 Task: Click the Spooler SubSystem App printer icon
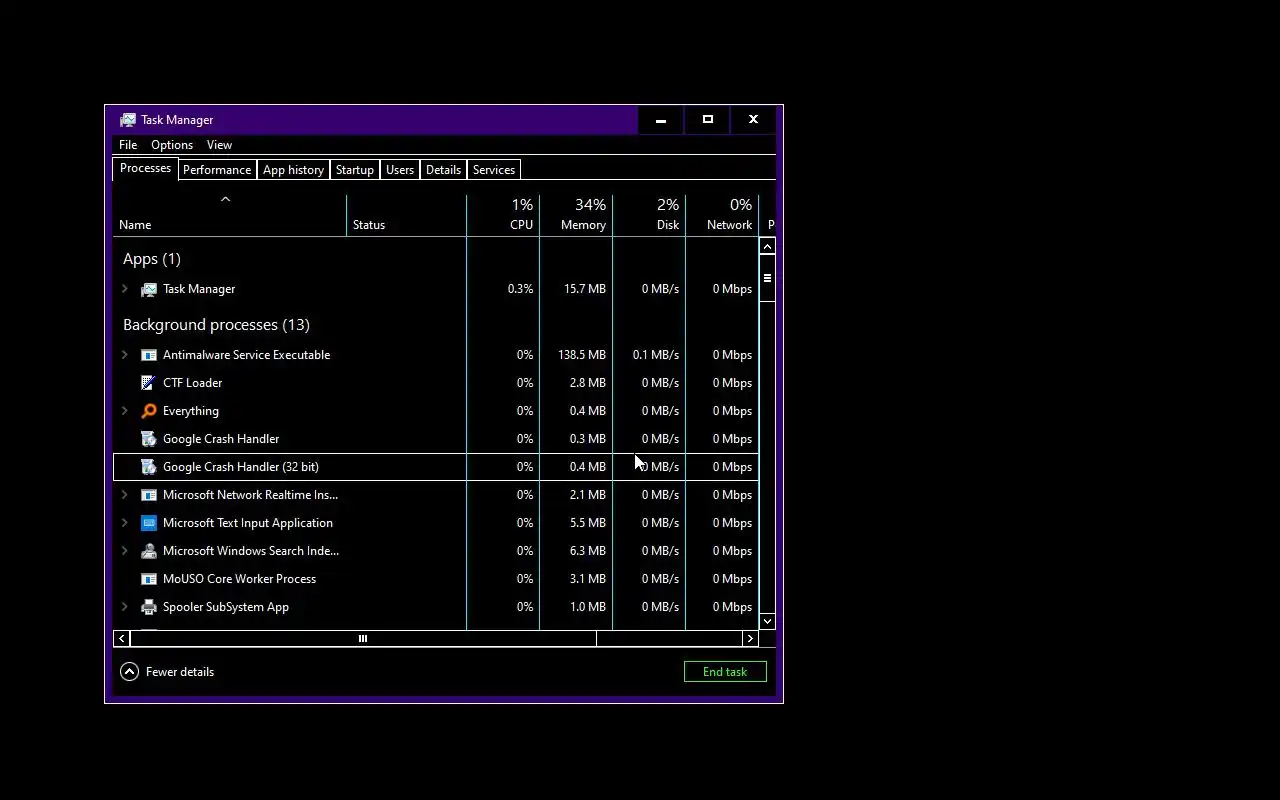[149, 607]
